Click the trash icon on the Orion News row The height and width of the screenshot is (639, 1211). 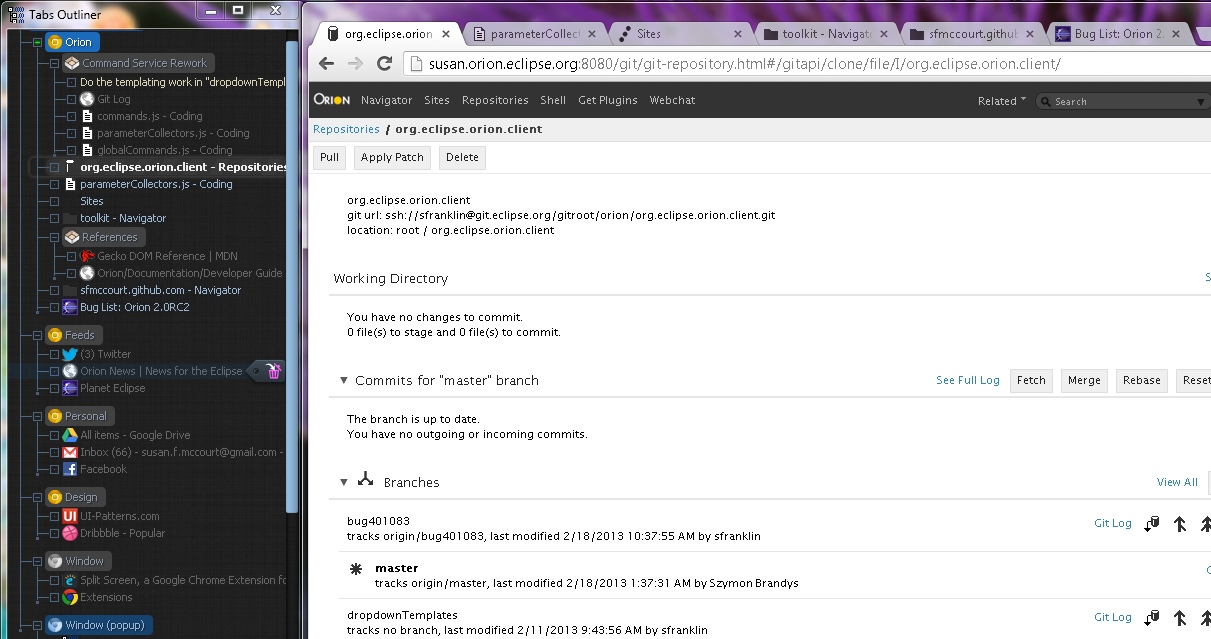[x=275, y=372]
